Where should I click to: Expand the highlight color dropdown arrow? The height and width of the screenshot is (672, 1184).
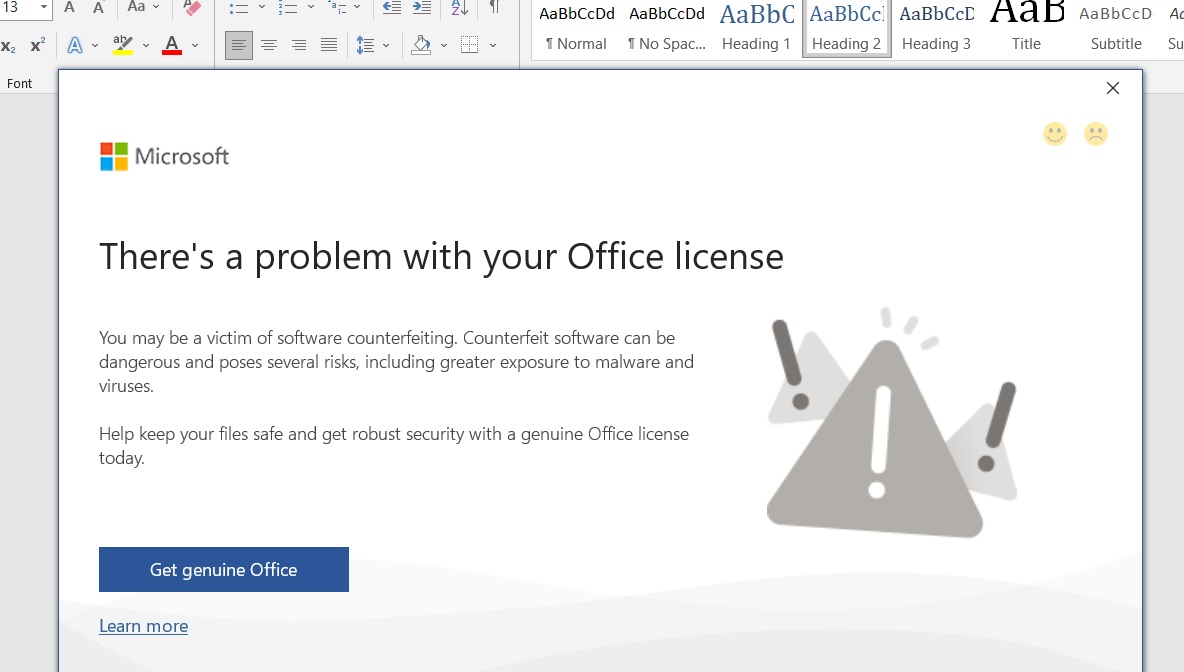pos(146,45)
